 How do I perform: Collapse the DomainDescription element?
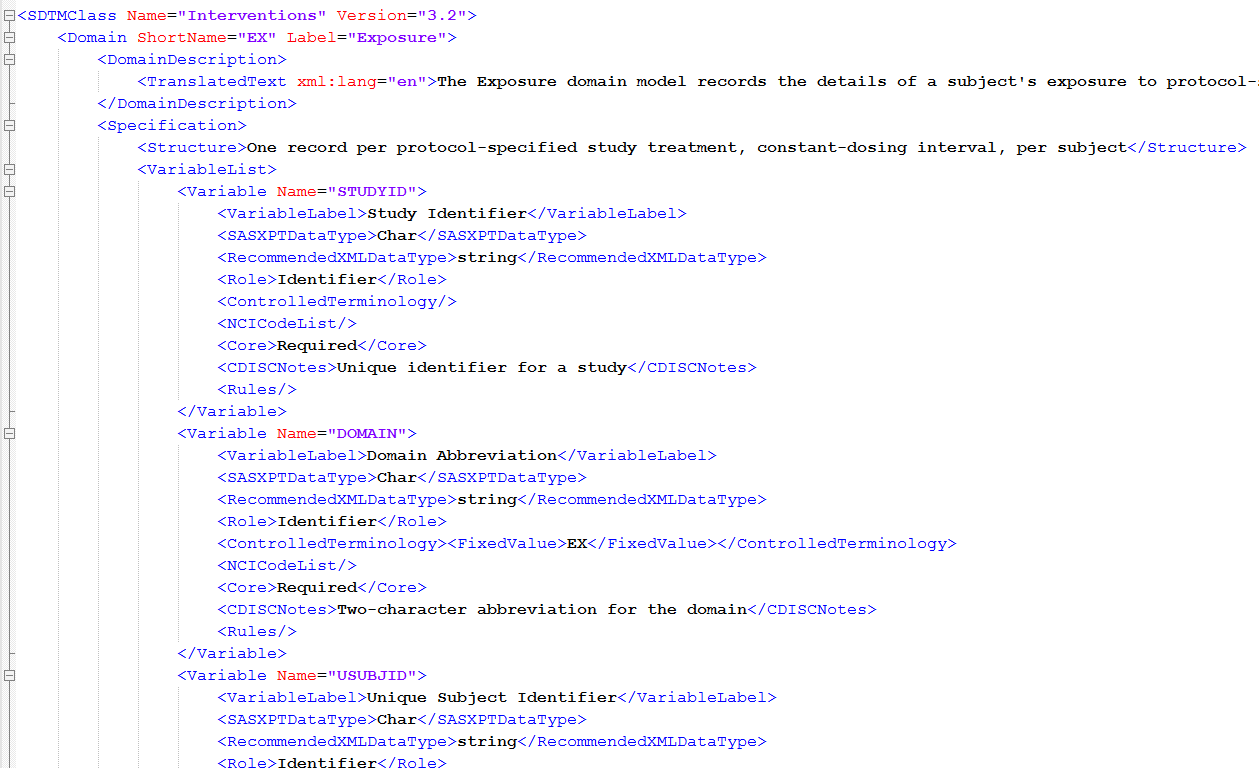[9, 59]
